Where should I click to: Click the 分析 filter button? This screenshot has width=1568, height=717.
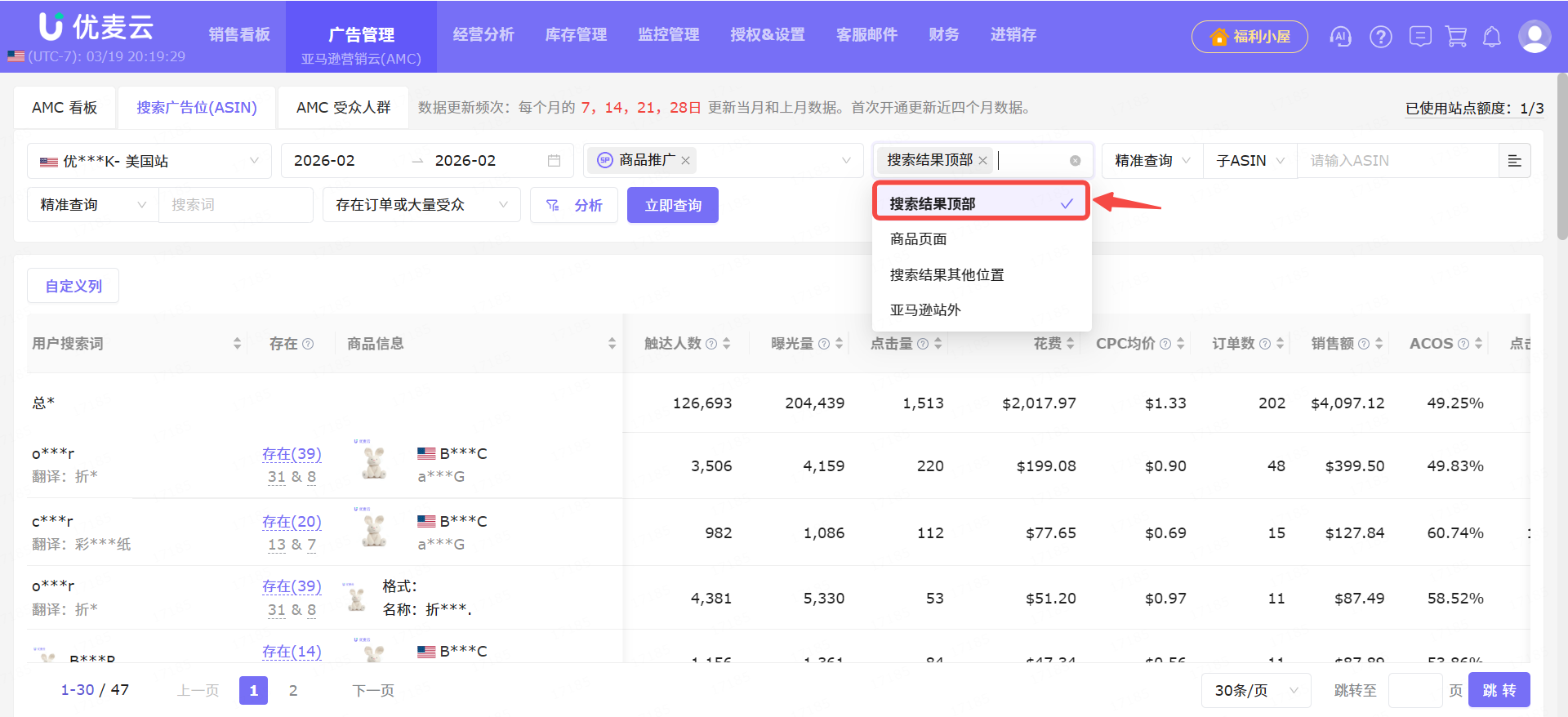pos(574,205)
